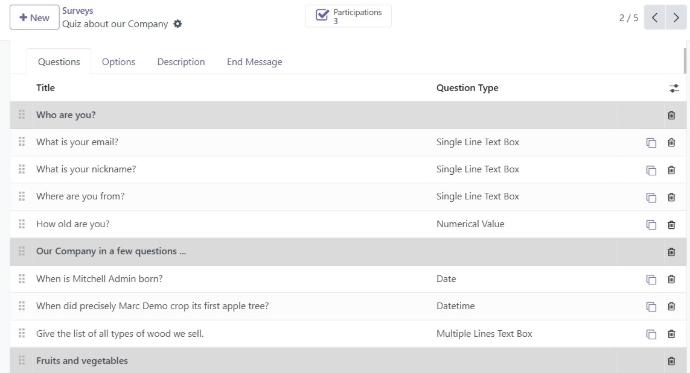
Task: Duplicate 'How old are you?' question
Action: click(651, 224)
